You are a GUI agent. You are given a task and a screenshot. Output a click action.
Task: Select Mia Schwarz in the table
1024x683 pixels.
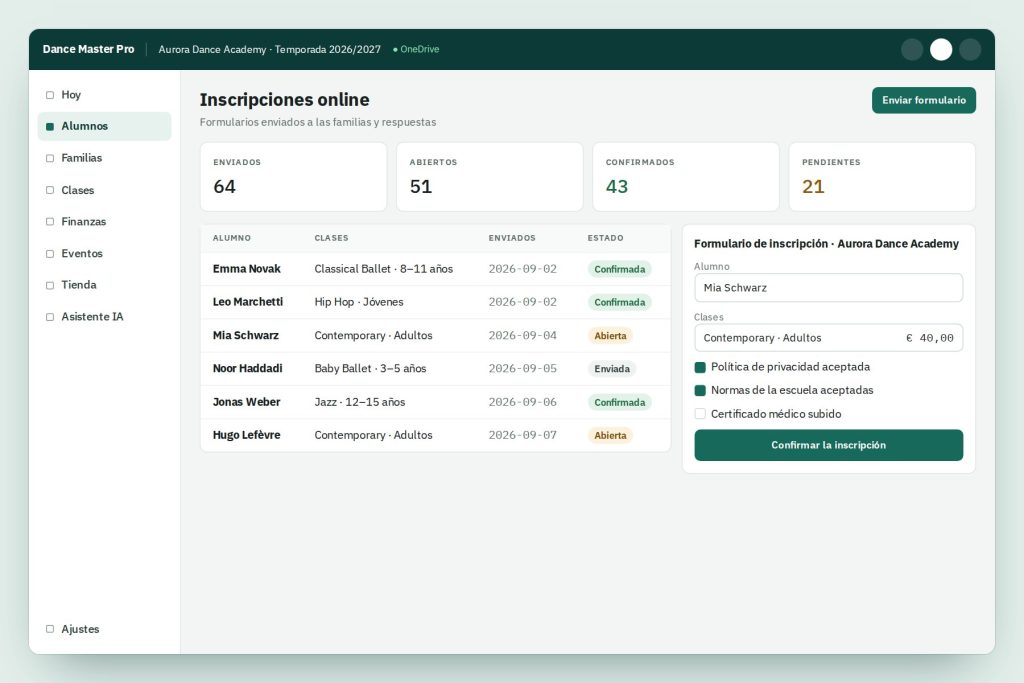435,336
